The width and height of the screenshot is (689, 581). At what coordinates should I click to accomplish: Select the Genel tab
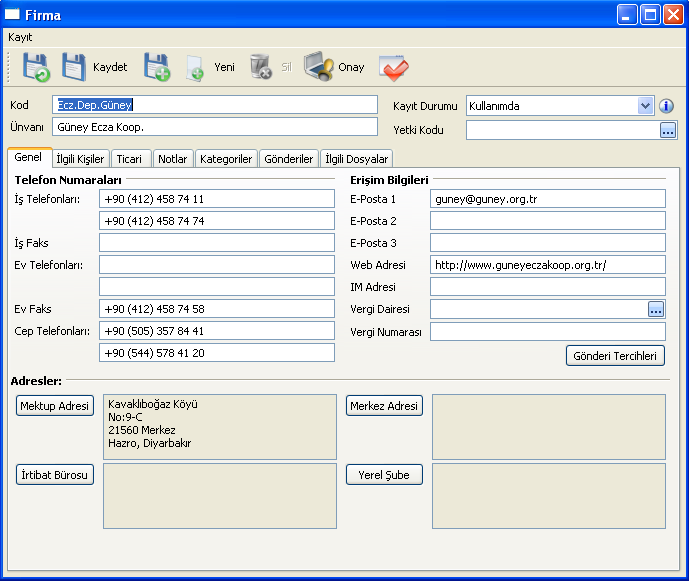coord(28,157)
